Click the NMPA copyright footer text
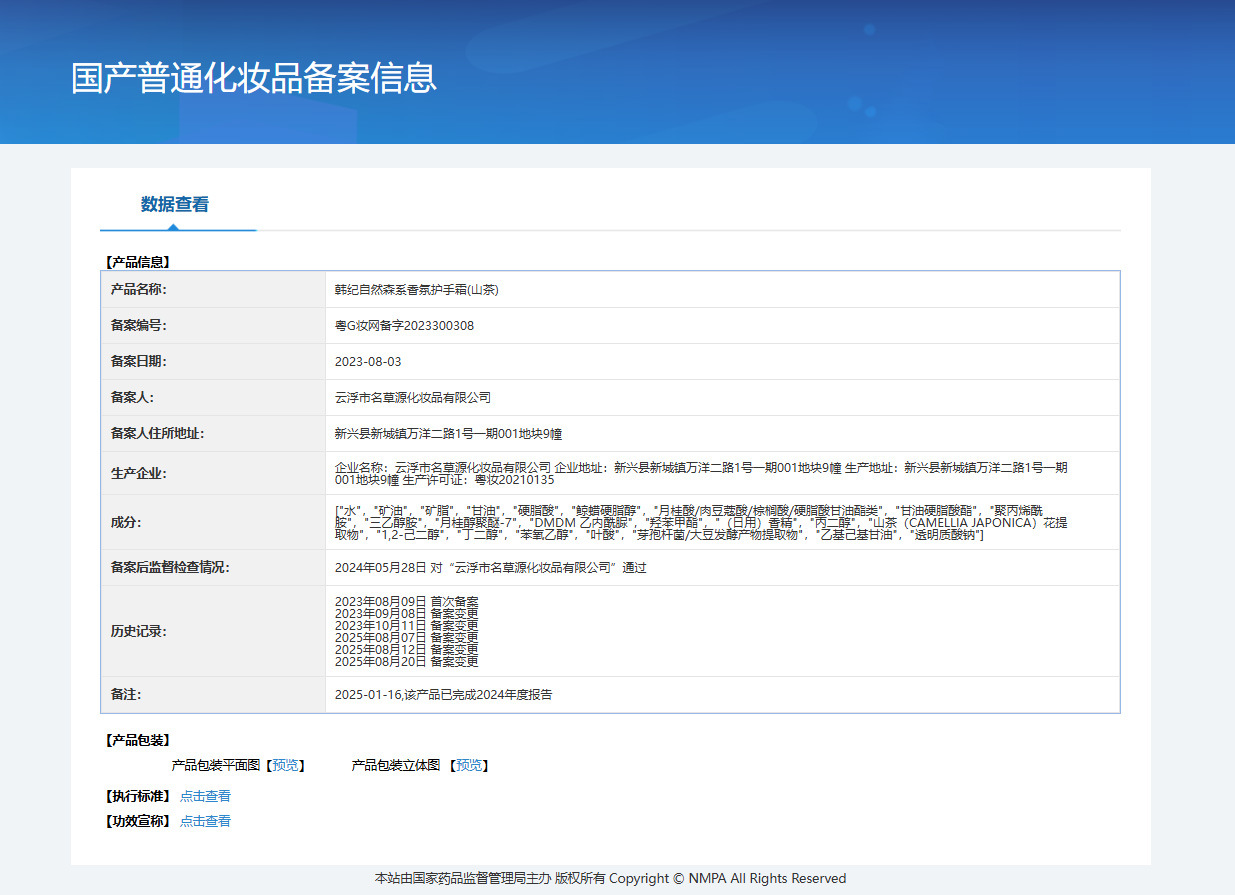The height and width of the screenshot is (895, 1235). (x=610, y=878)
